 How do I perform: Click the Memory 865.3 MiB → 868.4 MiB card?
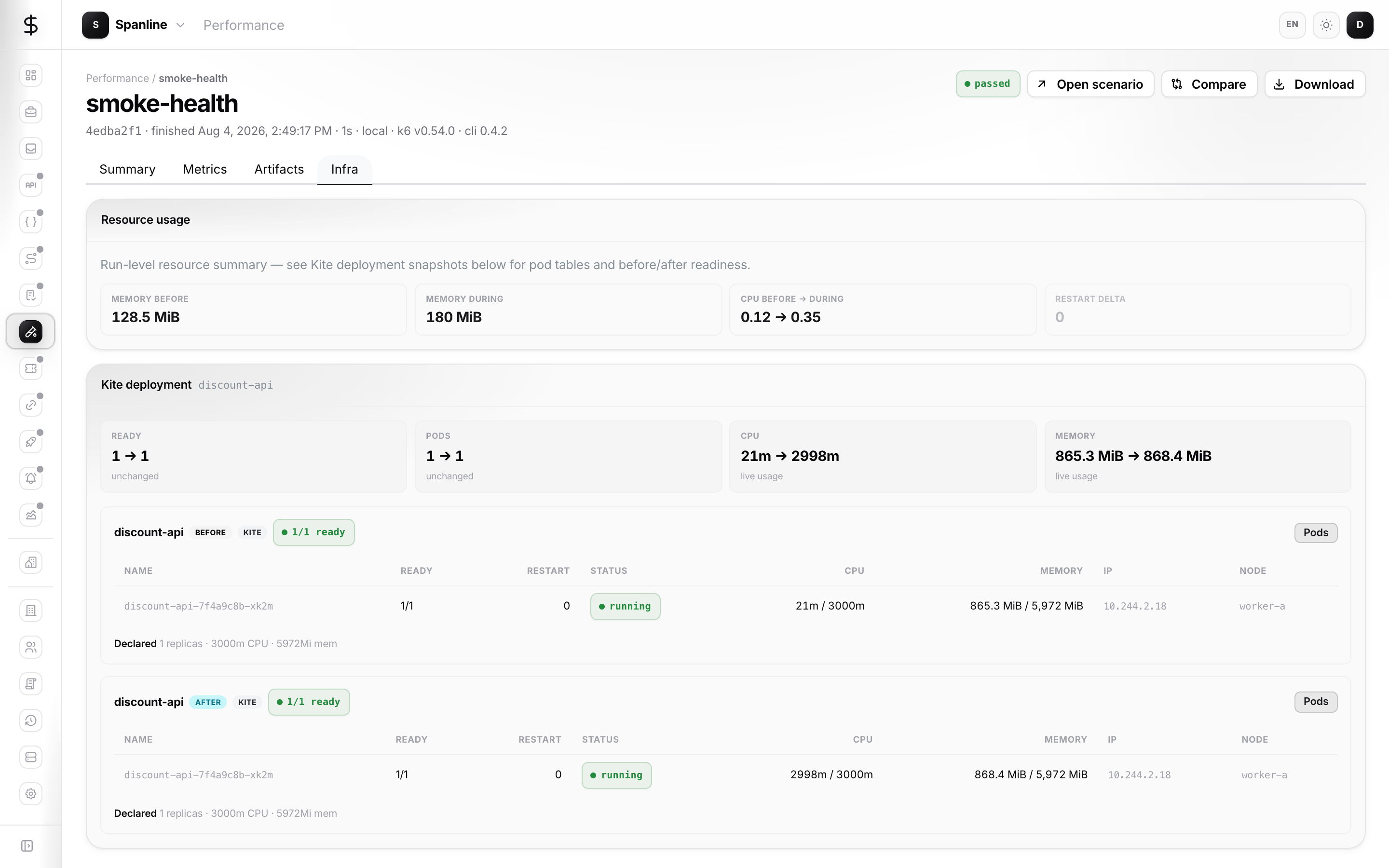point(1198,456)
